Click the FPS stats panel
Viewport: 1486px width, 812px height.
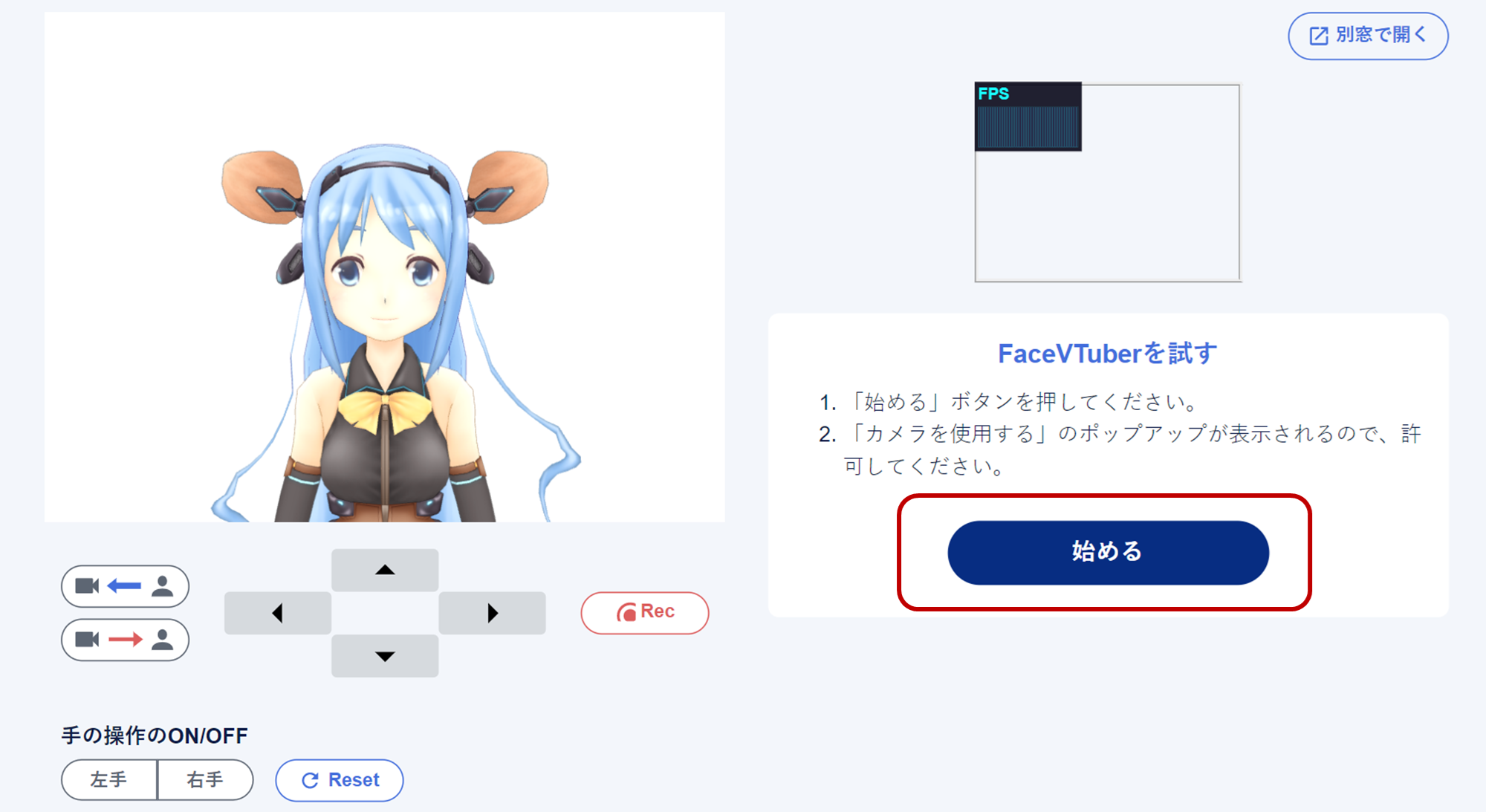[x=1028, y=117]
